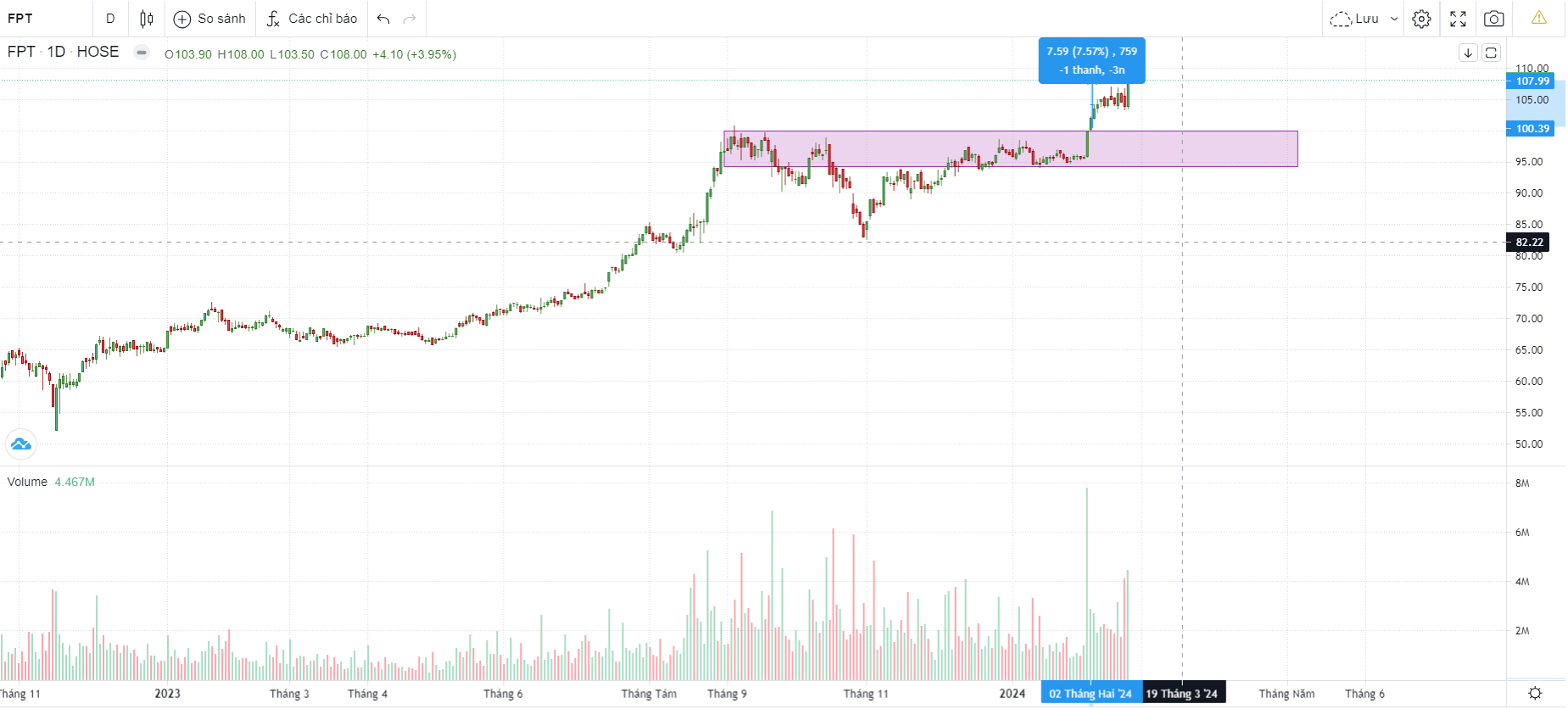The height and width of the screenshot is (709, 1568).
Task: Click the Redo arrow
Action: tap(410, 19)
